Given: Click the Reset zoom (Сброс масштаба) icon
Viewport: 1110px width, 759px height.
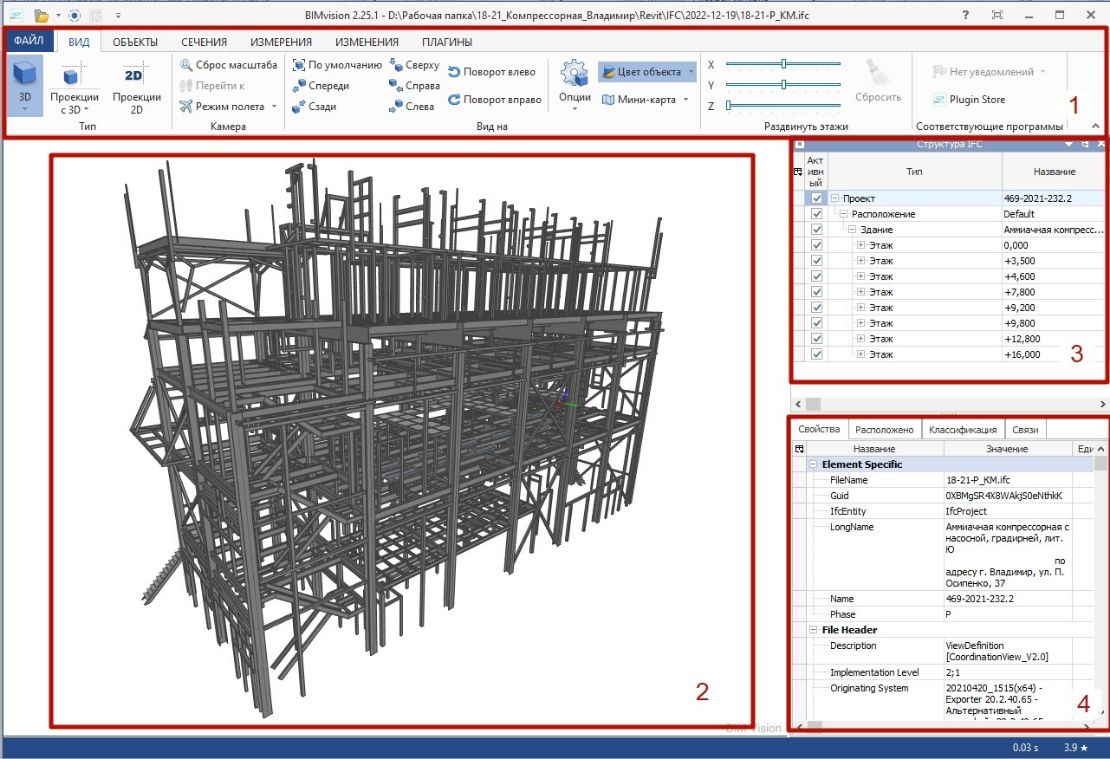Looking at the screenshot, I should point(186,65).
